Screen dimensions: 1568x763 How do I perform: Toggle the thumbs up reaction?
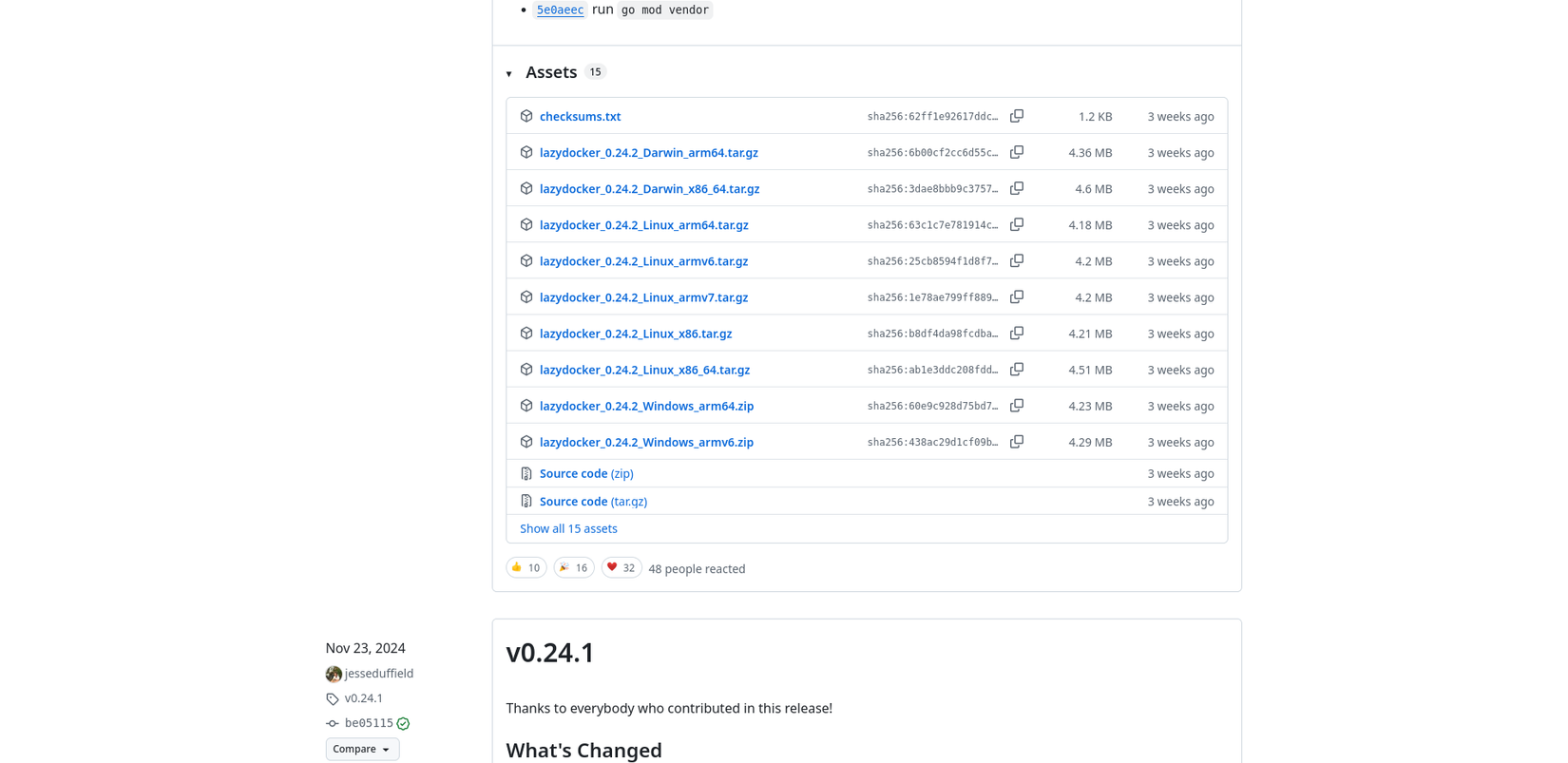click(526, 568)
